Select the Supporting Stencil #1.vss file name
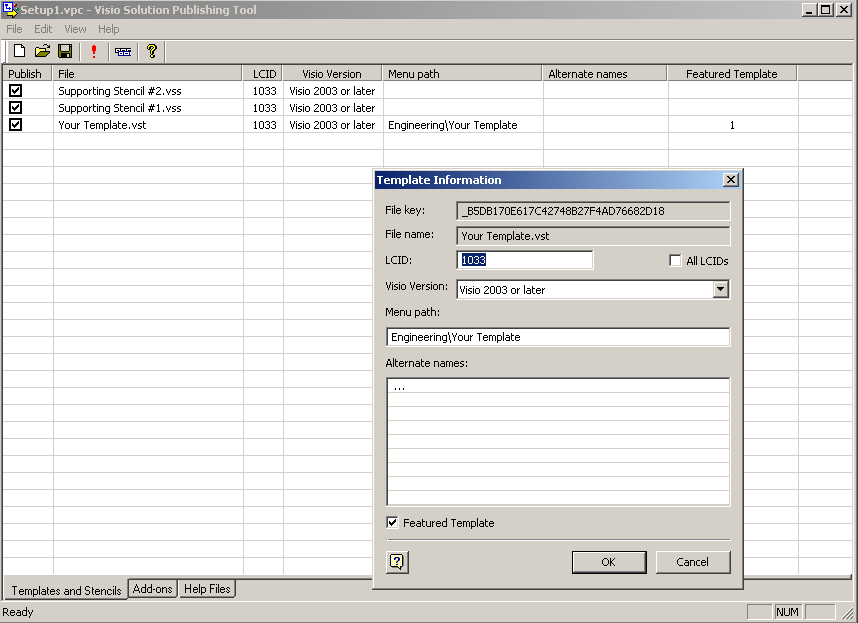The width and height of the screenshot is (858, 623). tap(120, 108)
